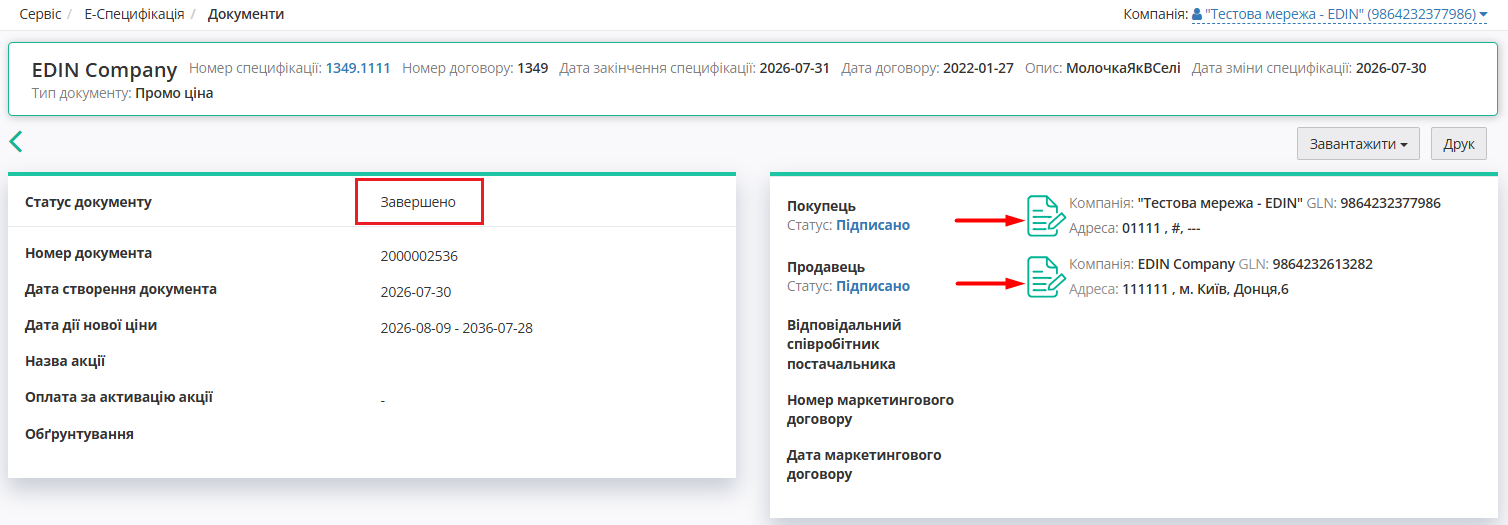Expand the company selector "Тестова мережа - EDIN"
1508x525 pixels.
coord(1340,14)
